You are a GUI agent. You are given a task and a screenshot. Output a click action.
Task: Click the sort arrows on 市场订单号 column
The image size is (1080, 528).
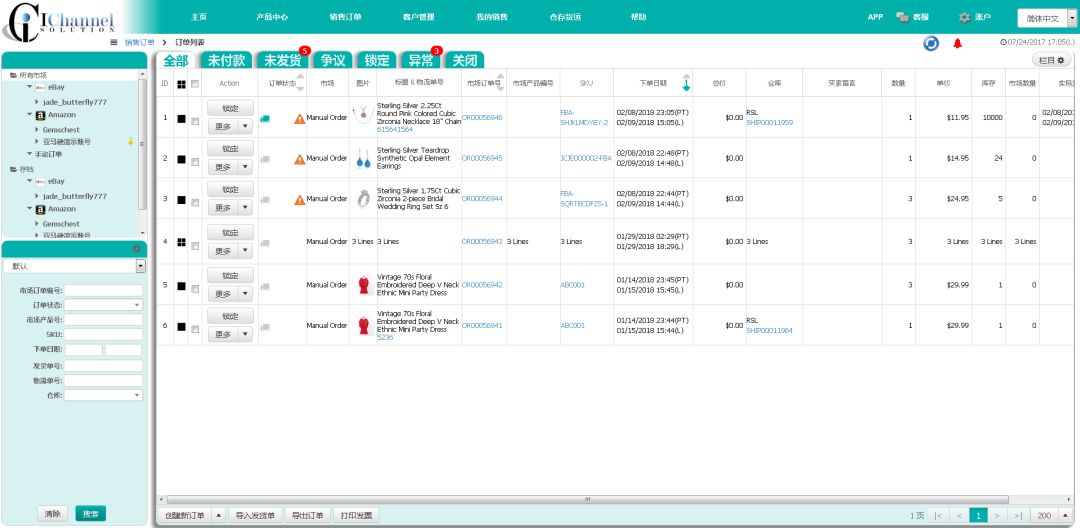(x=501, y=82)
